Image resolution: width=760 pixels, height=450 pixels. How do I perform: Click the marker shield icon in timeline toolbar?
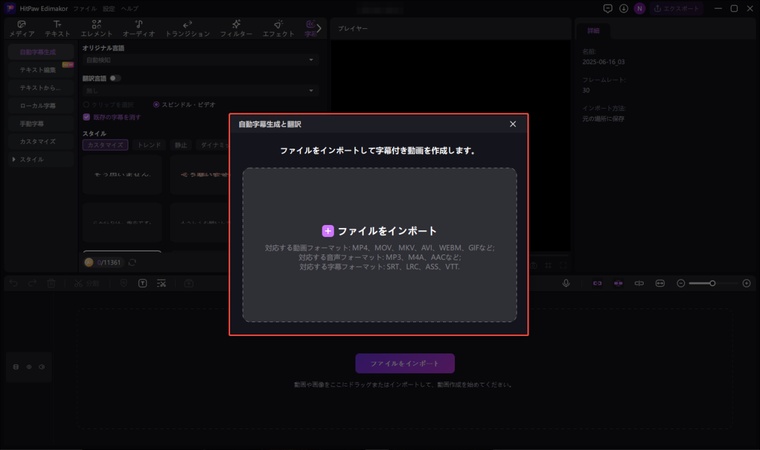click(x=124, y=283)
